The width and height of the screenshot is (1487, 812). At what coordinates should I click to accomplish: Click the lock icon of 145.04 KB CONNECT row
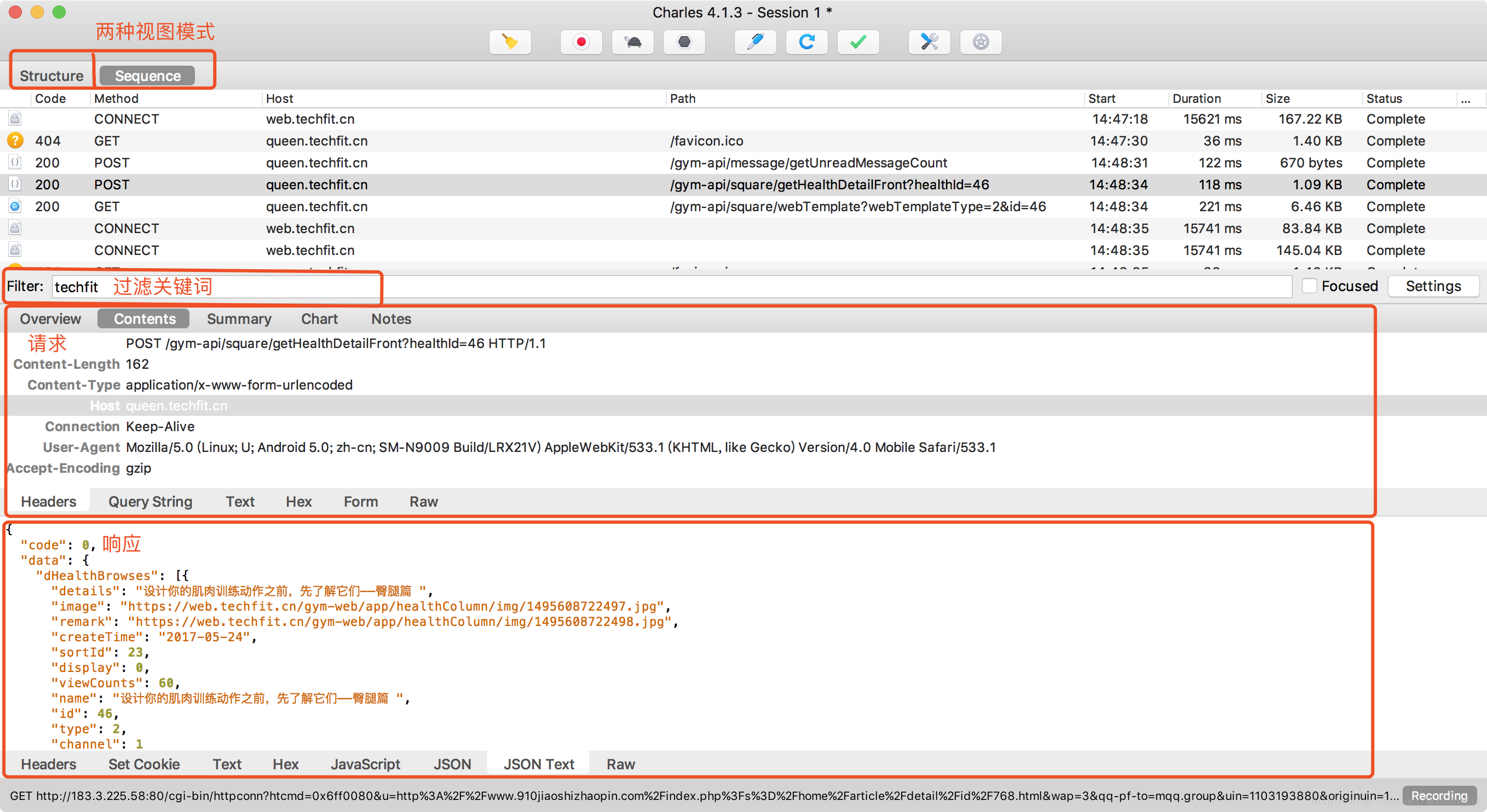[15, 250]
